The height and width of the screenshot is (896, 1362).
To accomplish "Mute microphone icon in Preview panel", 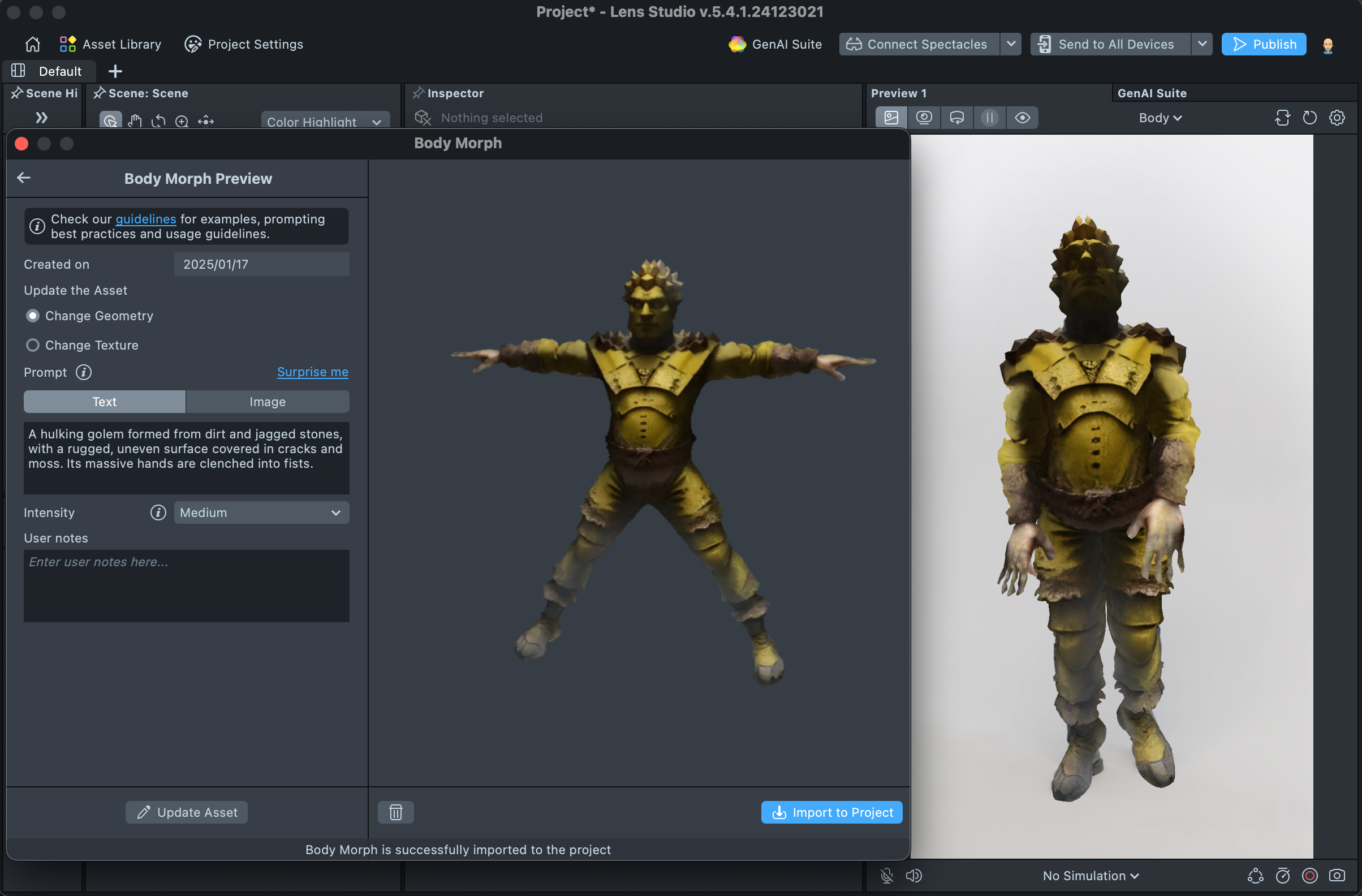I will [886, 876].
